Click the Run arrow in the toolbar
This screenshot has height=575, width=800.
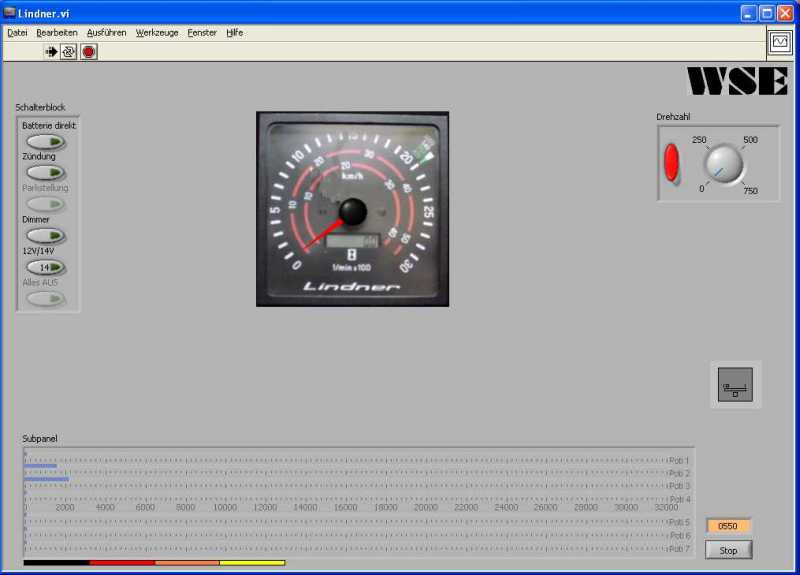pos(52,51)
